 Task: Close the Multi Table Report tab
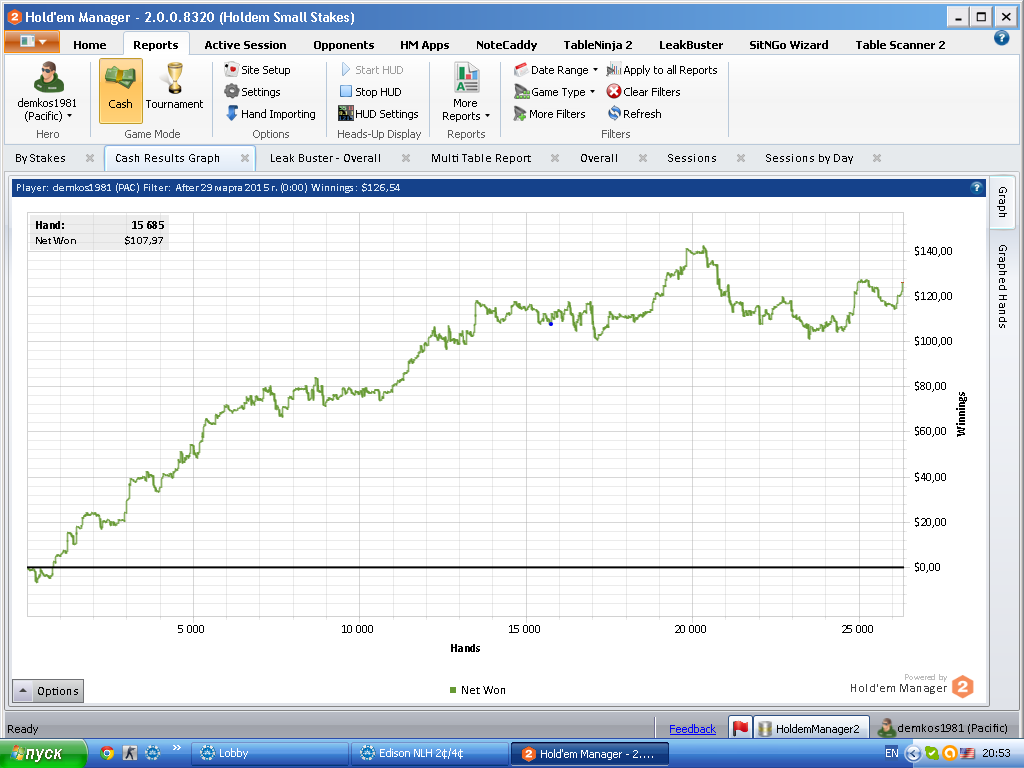pyautogui.click(x=555, y=158)
